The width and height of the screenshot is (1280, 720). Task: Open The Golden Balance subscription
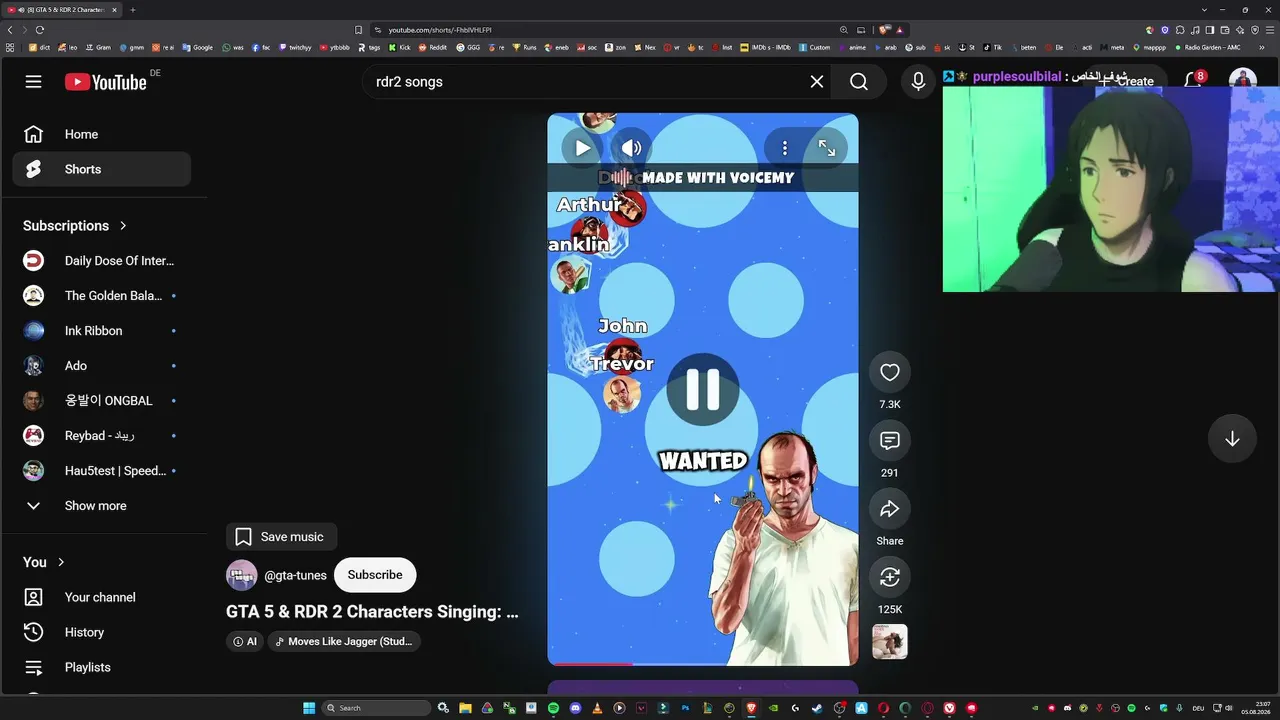[x=102, y=296]
